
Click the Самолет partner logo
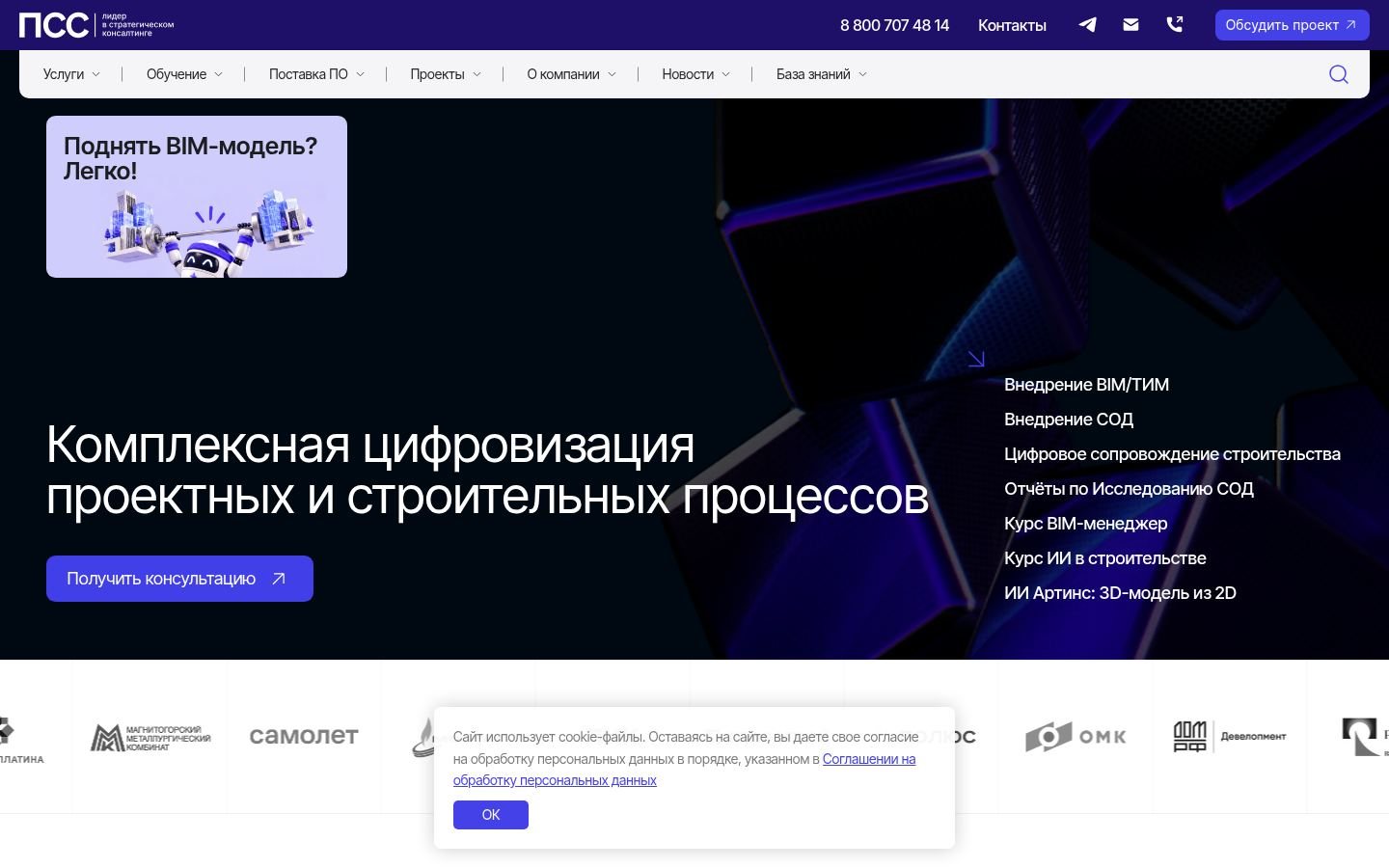click(304, 736)
